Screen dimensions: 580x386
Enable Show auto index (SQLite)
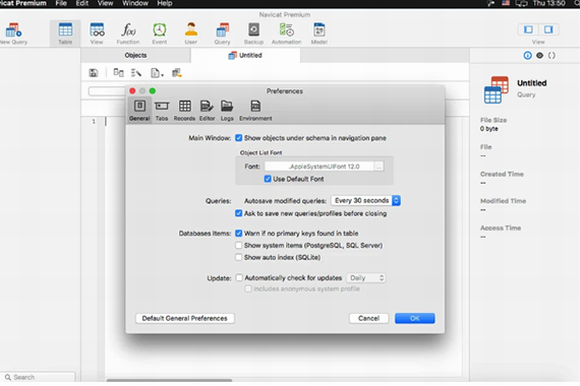pyautogui.click(x=239, y=257)
